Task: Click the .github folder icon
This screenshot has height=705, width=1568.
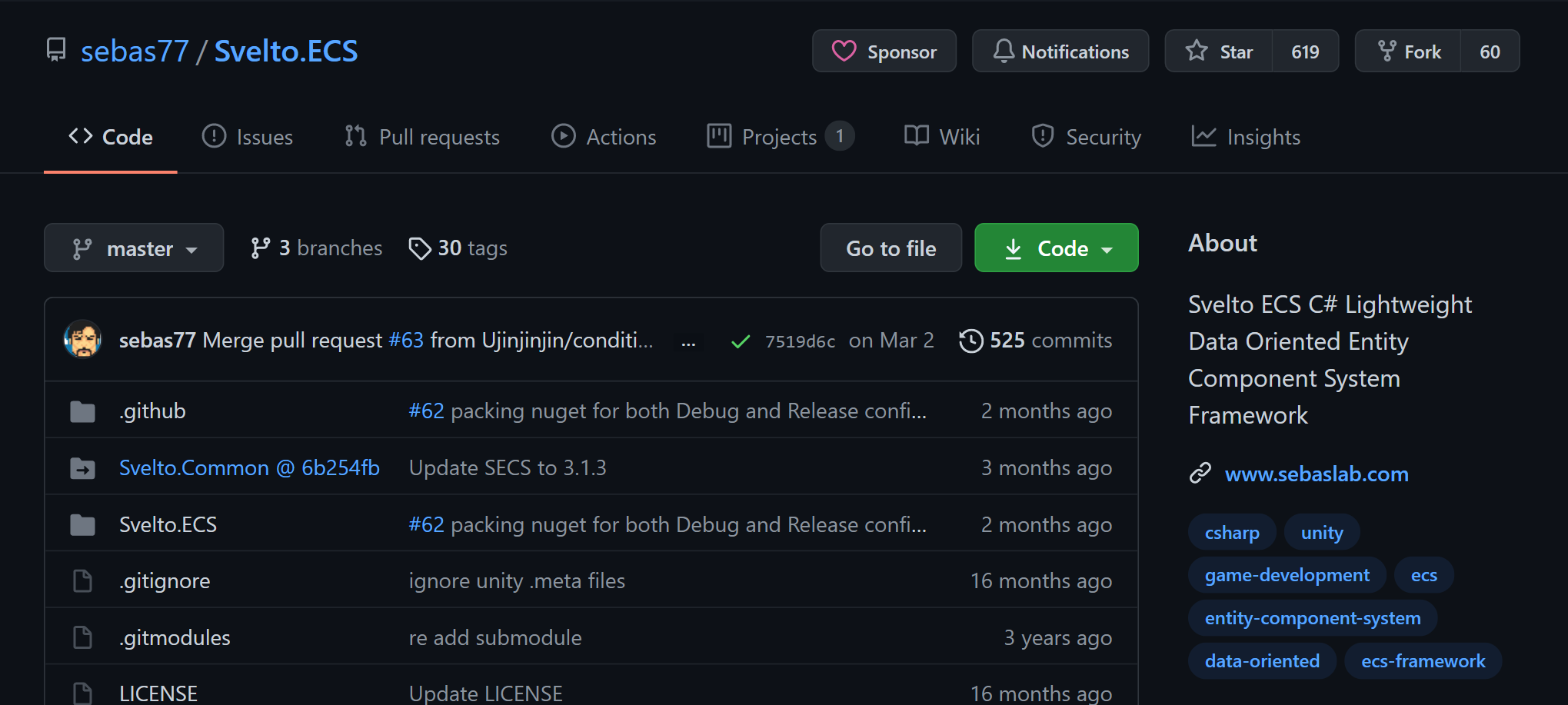Action: (x=82, y=411)
